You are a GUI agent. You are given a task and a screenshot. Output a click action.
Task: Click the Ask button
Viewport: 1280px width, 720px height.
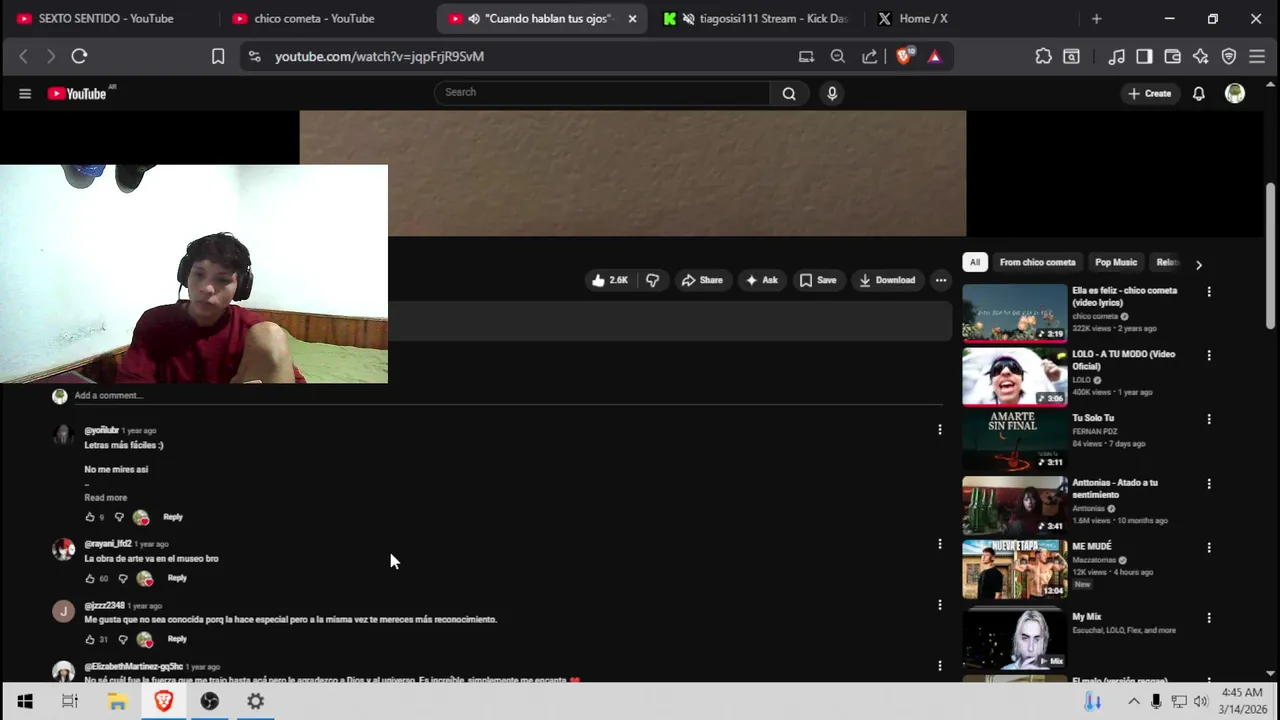coord(761,280)
